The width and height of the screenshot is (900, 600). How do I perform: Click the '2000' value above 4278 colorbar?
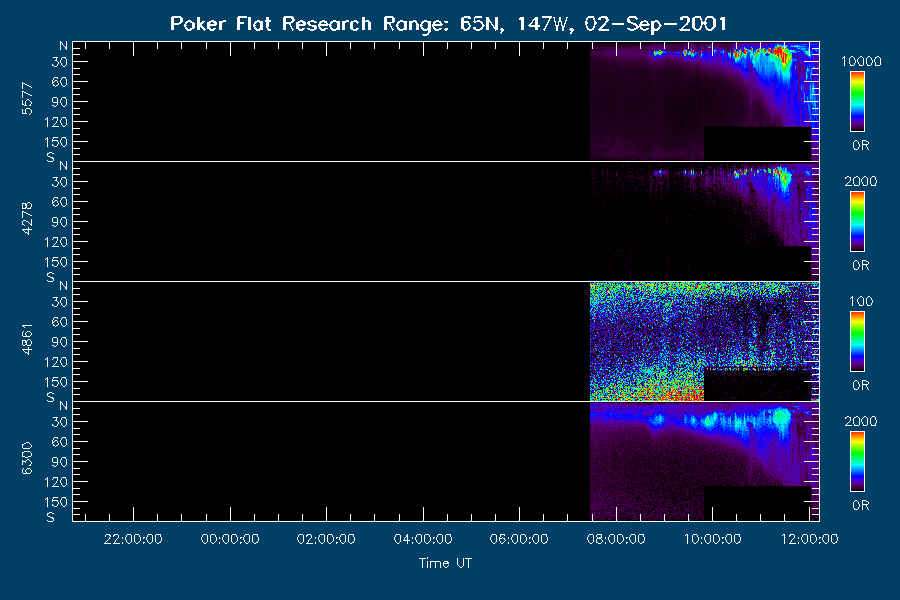861,181
